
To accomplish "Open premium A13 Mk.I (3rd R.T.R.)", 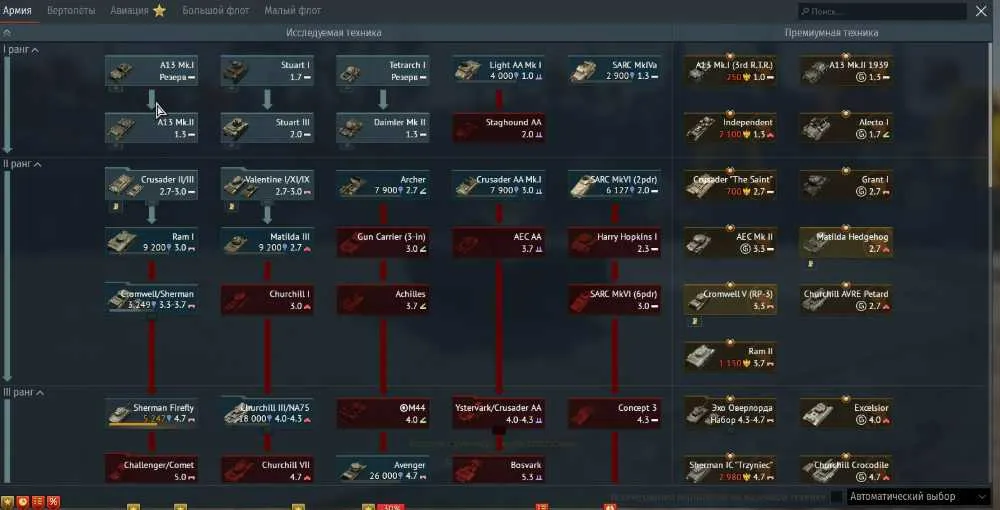I will tap(730, 71).
